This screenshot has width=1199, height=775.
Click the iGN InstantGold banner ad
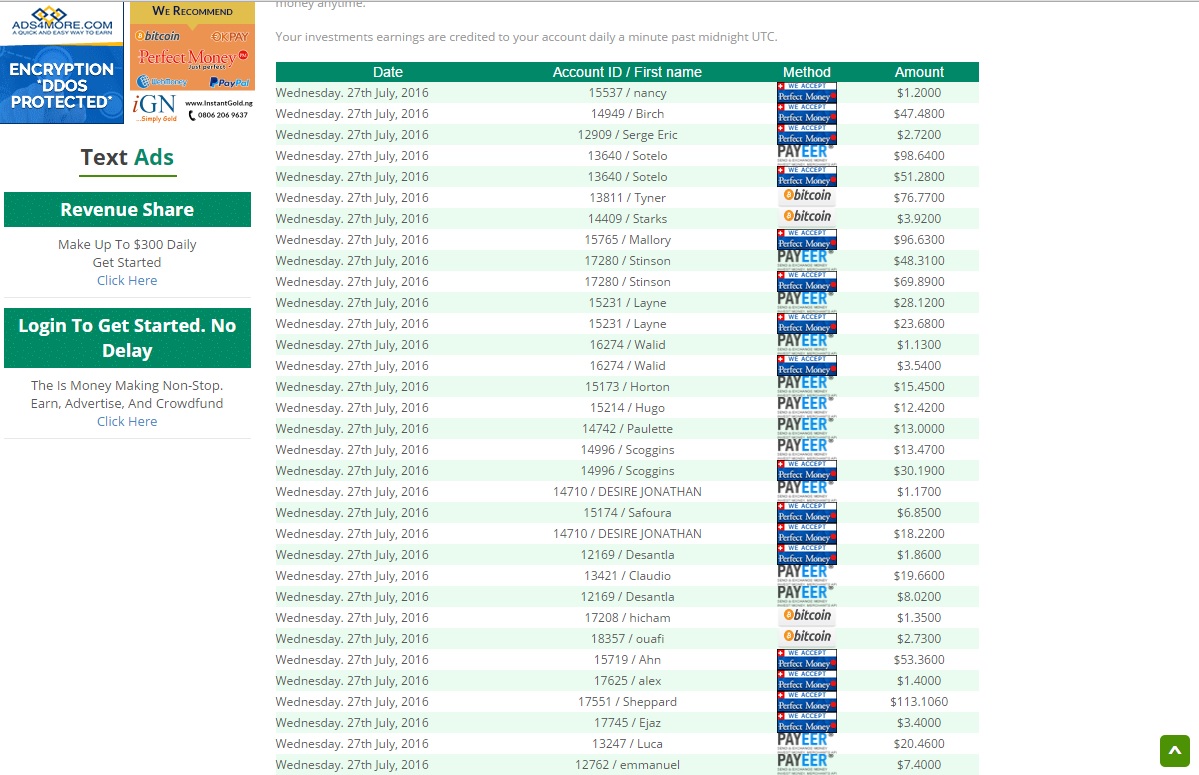pyautogui.click(x=193, y=108)
